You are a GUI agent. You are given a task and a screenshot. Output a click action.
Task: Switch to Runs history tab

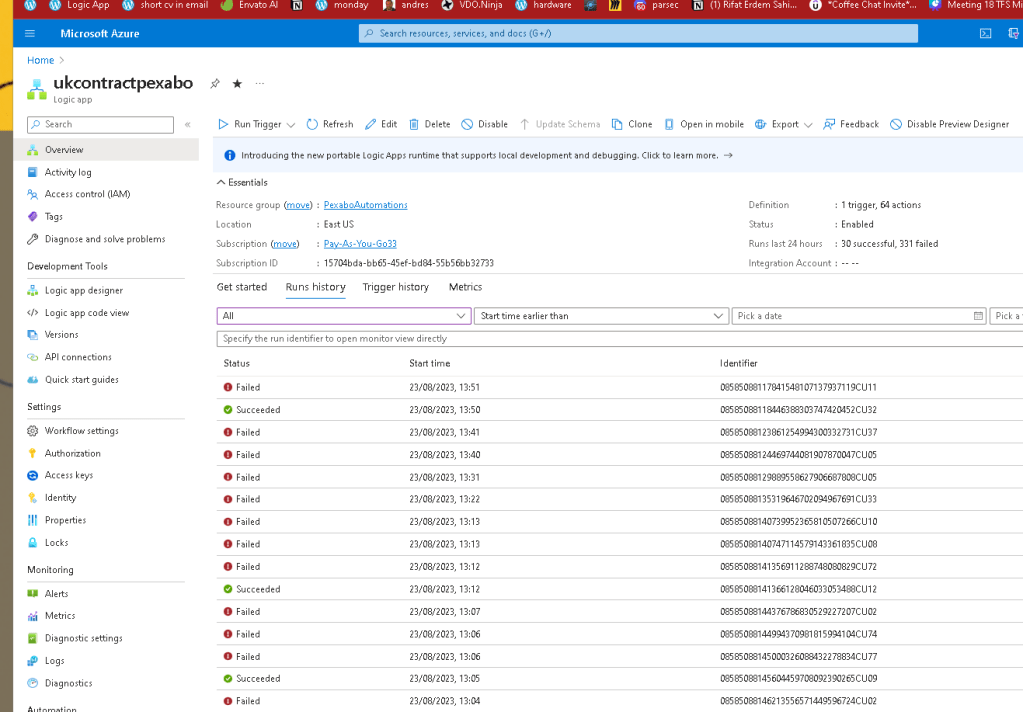316,287
